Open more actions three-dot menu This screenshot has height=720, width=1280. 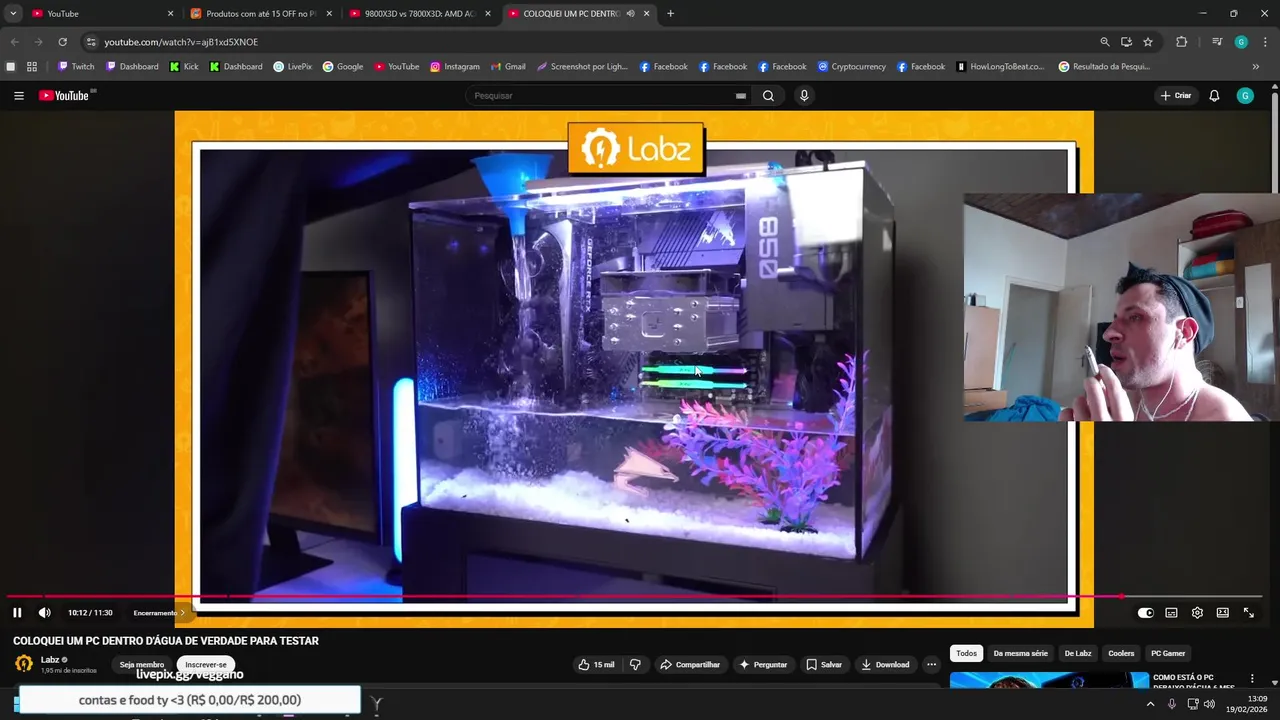pos(931,665)
